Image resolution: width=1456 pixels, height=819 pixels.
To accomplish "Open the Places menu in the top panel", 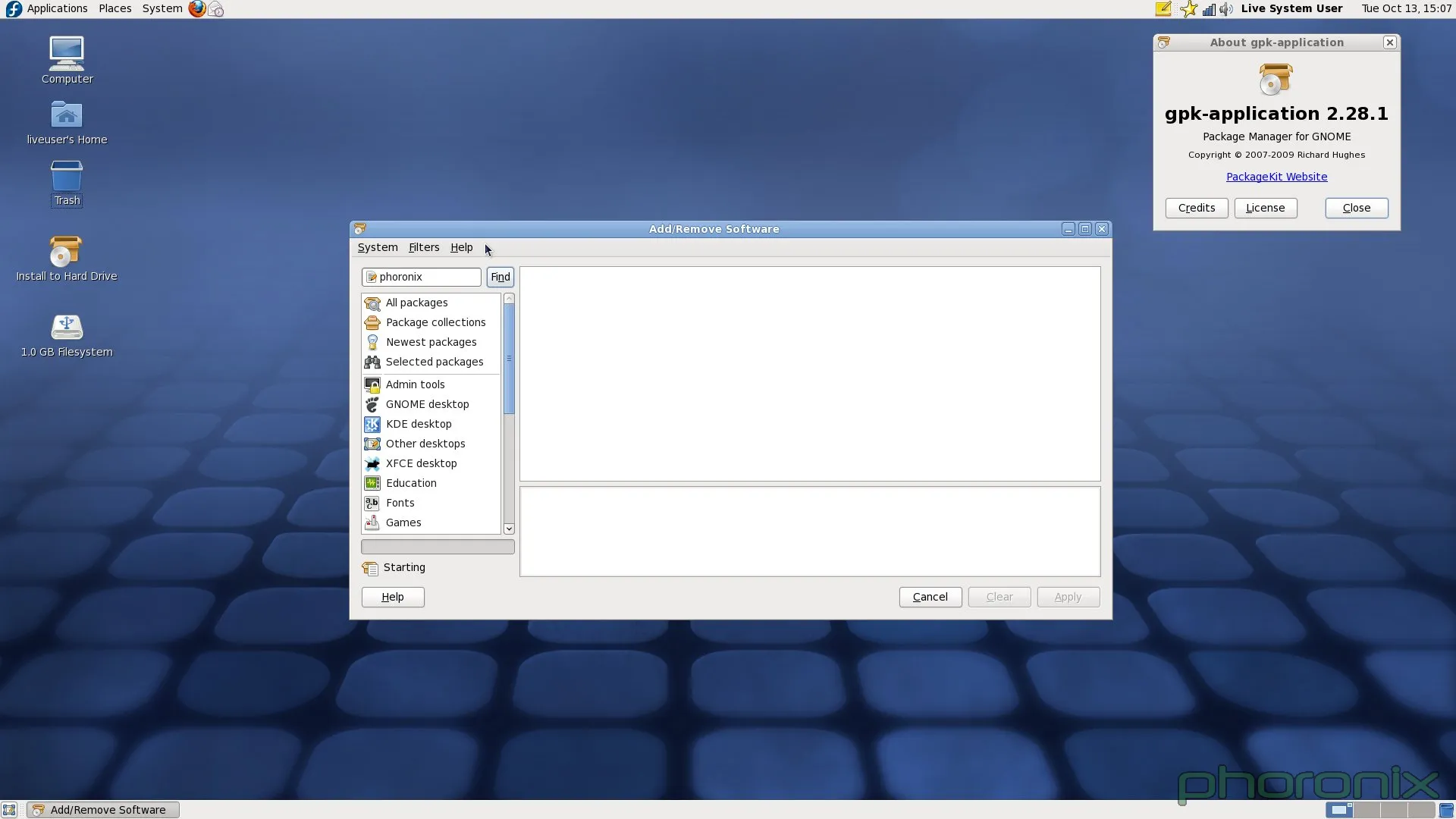I will click(115, 9).
